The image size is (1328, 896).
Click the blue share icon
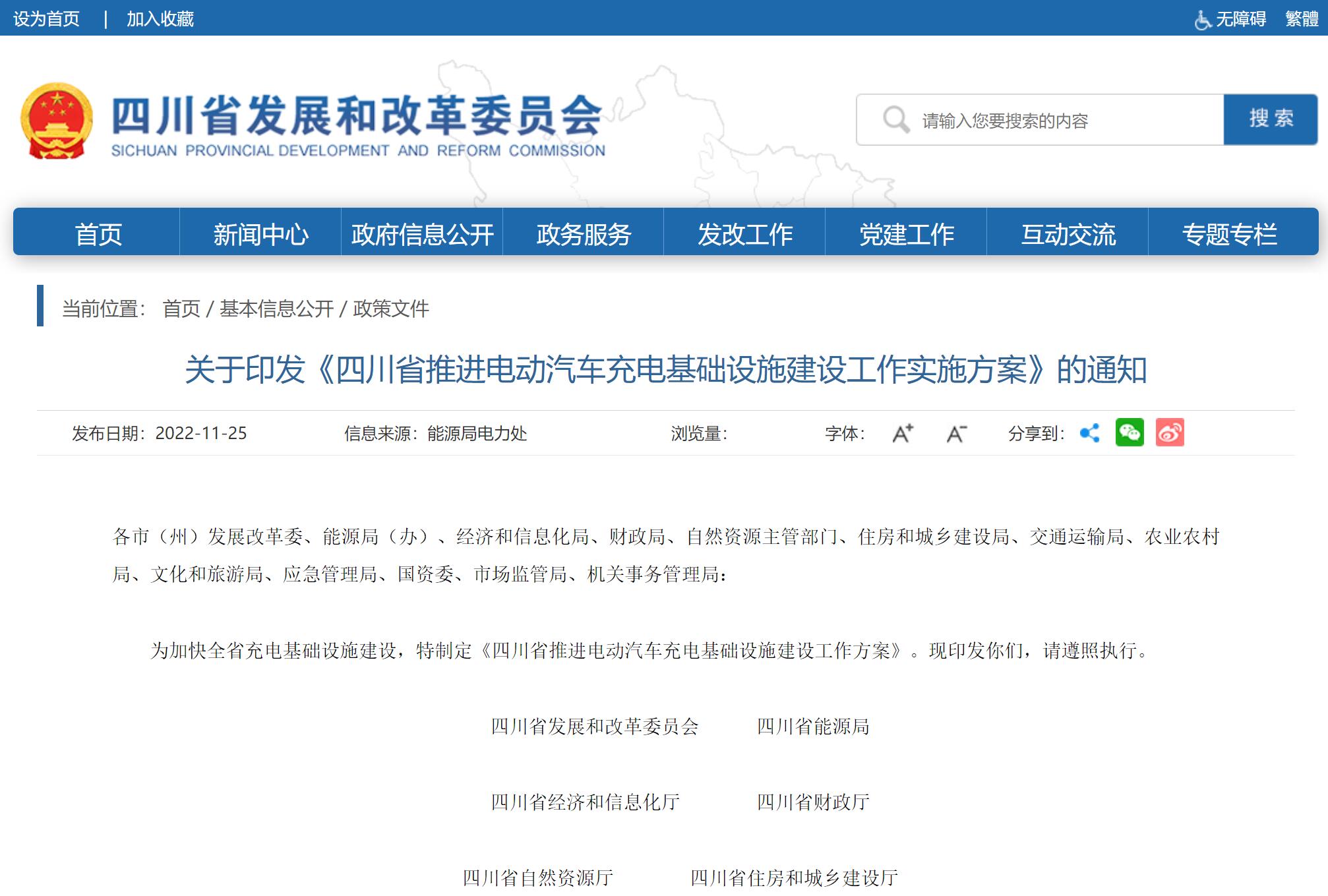coord(1090,433)
